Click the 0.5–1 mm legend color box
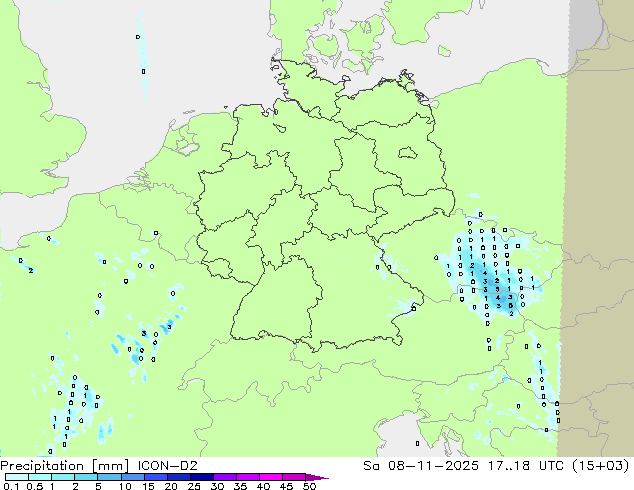The height and width of the screenshot is (490, 634). coord(40,477)
